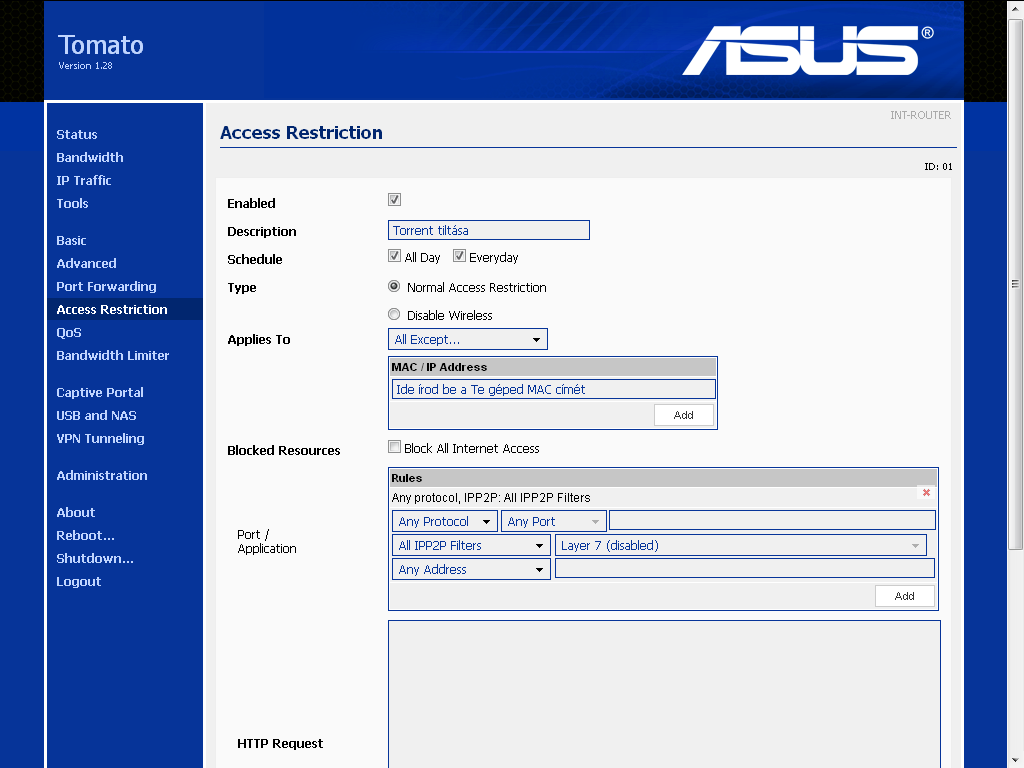Open the Basic settings menu
The height and width of the screenshot is (768, 1024).
tap(71, 240)
